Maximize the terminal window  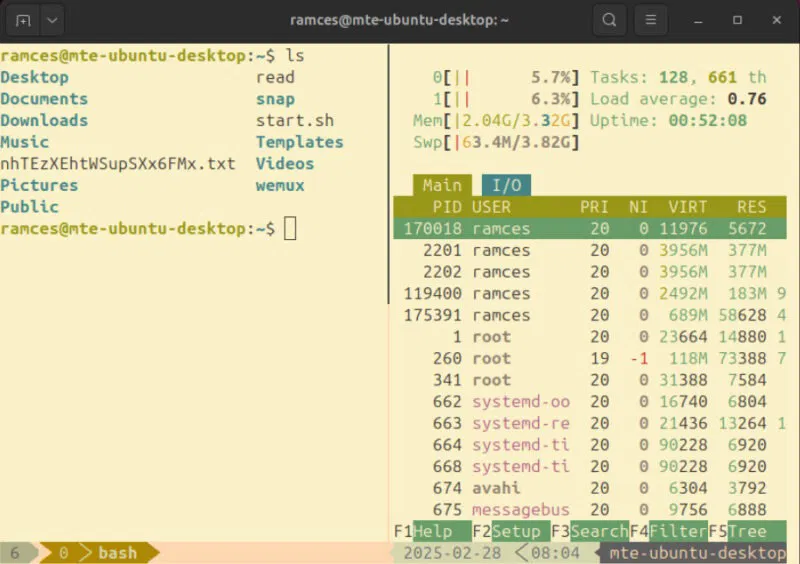pyautogui.click(x=737, y=19)
